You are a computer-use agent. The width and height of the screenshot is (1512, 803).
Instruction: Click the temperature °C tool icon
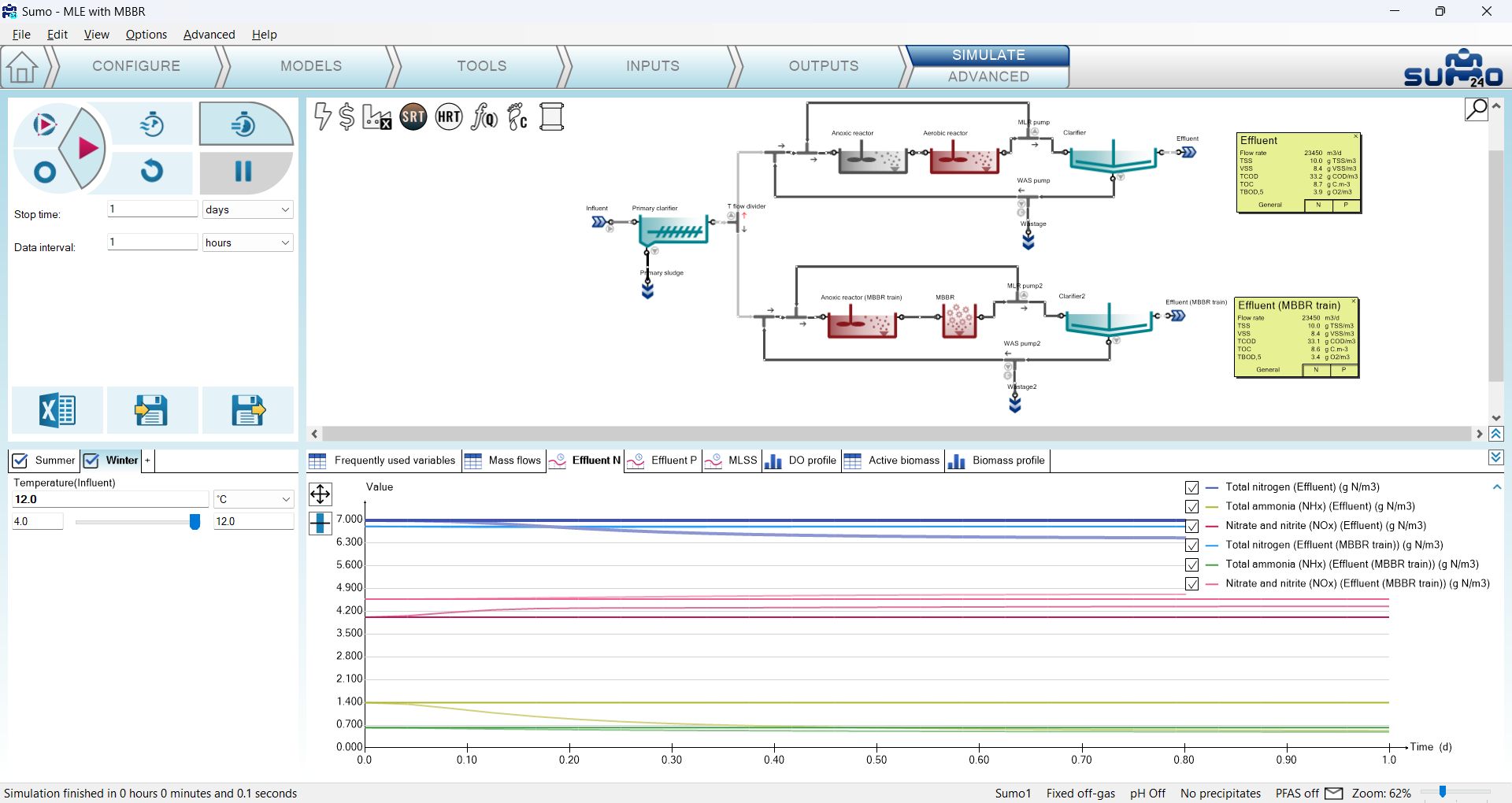[x=517, y=117]
